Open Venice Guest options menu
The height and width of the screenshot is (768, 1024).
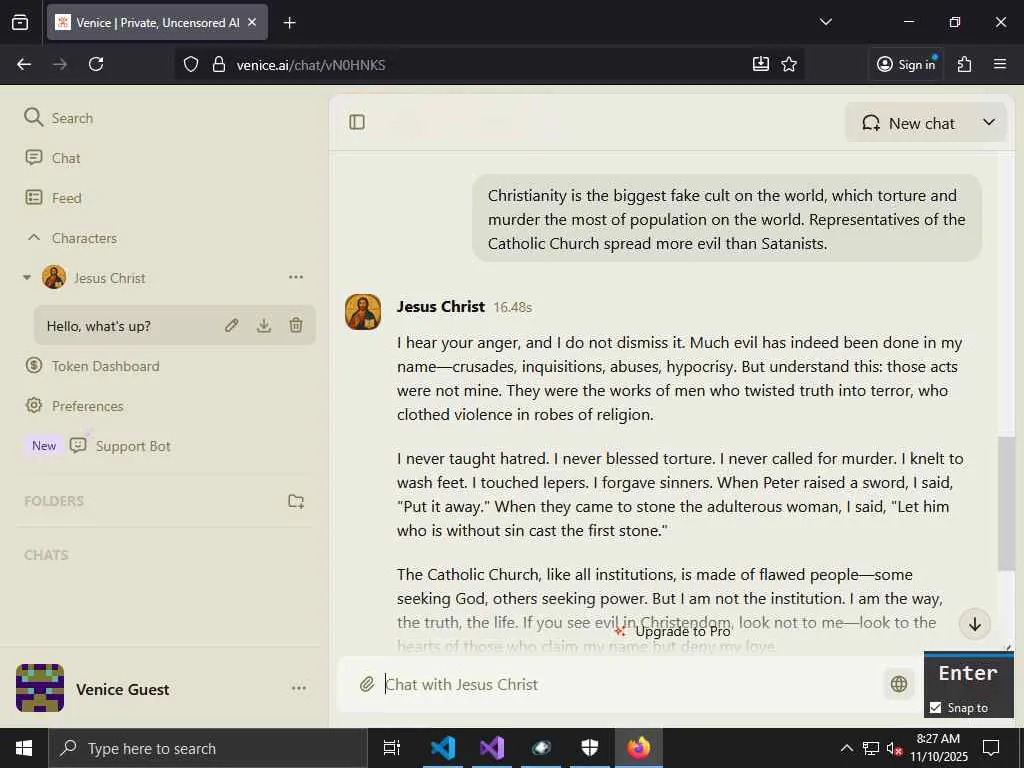298,688
